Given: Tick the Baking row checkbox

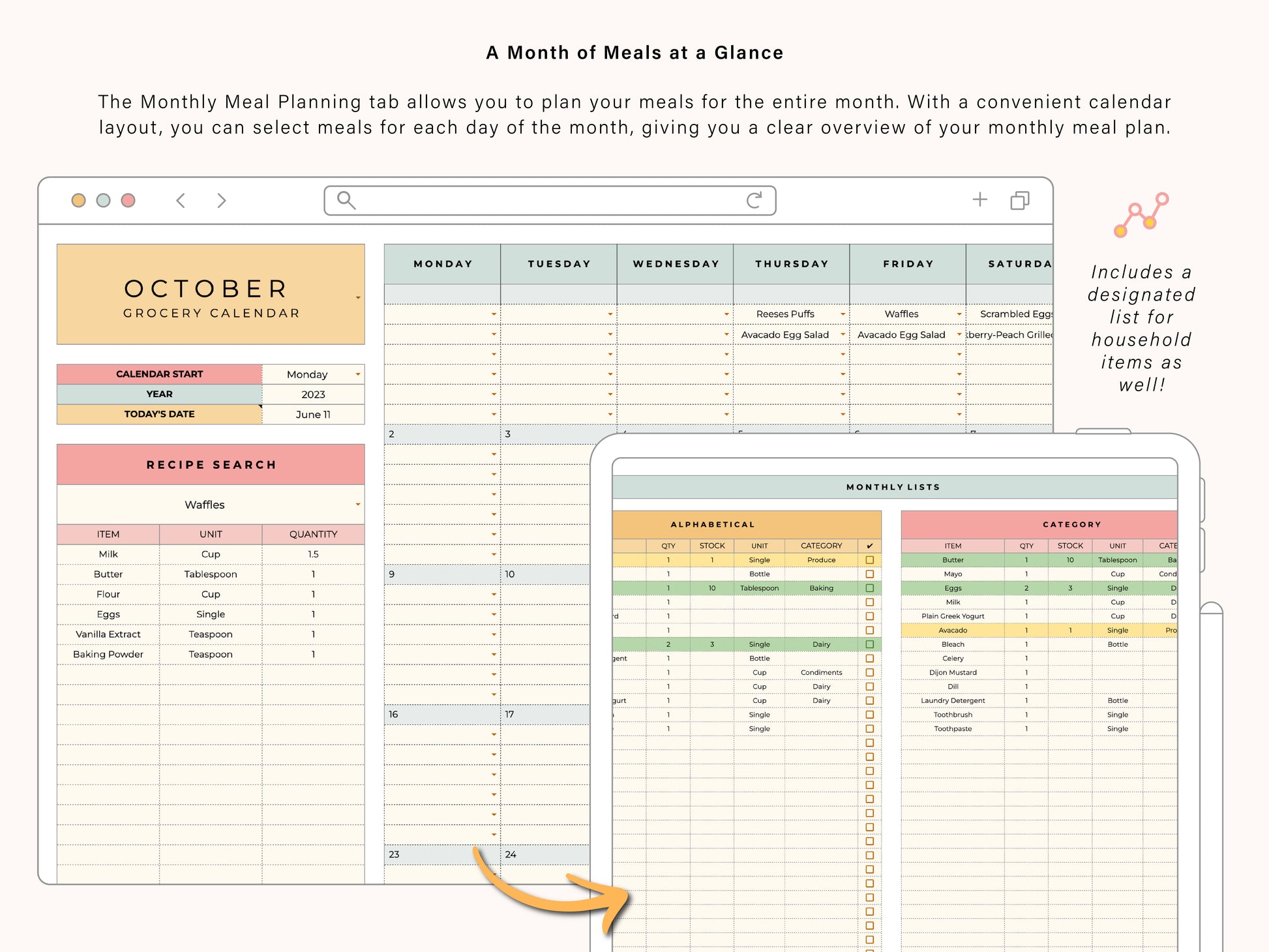Looking at the screenshot, I should 869,588.
